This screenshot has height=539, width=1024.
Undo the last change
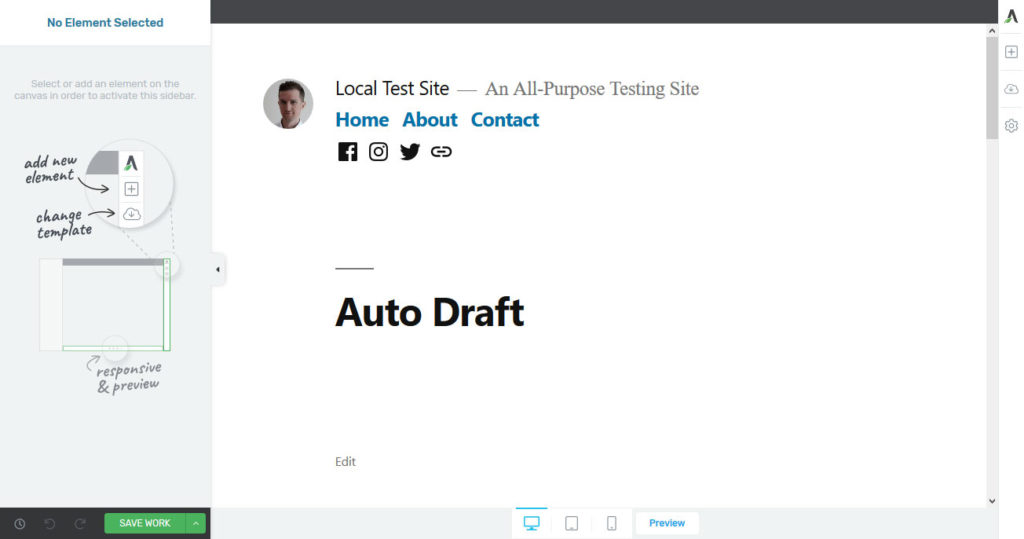[x=50, y=523]
